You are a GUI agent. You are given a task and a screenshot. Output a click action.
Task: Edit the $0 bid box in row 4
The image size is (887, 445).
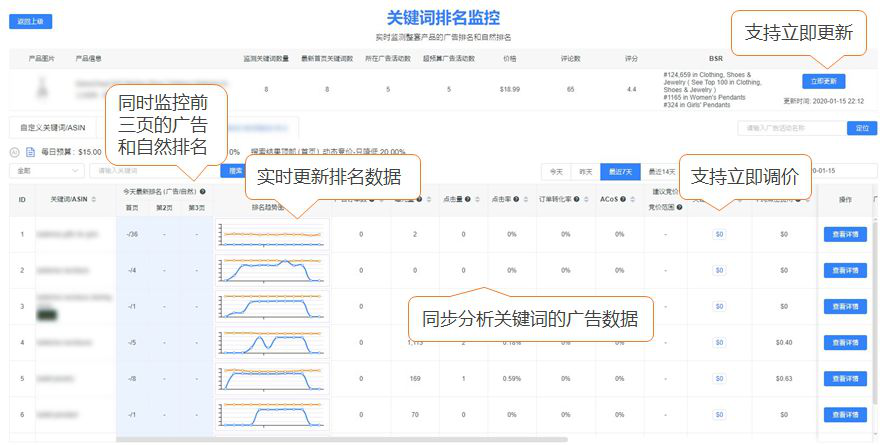tap(719, 343)
